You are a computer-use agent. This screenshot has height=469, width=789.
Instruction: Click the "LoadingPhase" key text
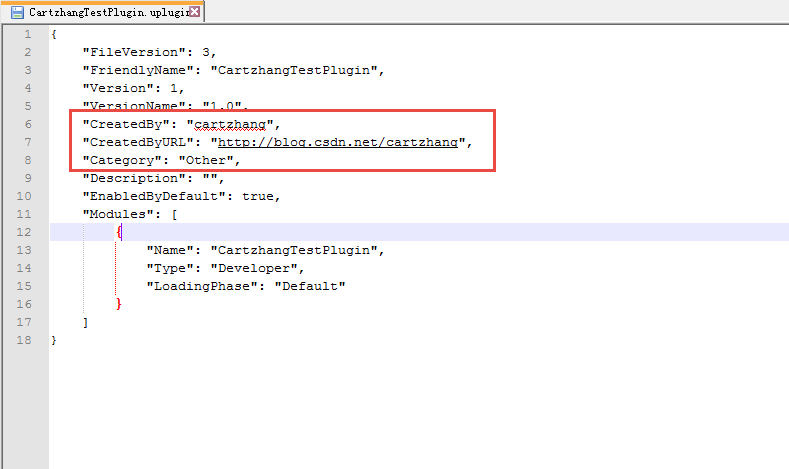(202, 286)
